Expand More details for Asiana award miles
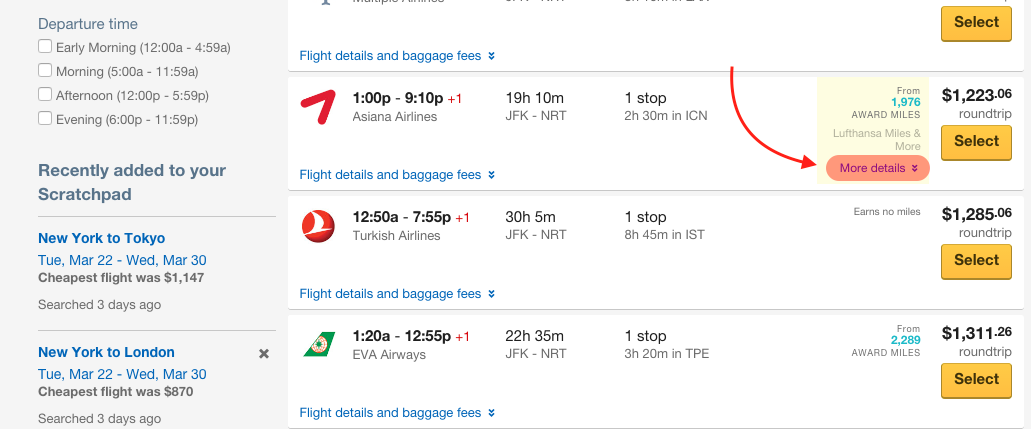1031x429 pixels. click(878, 168)
